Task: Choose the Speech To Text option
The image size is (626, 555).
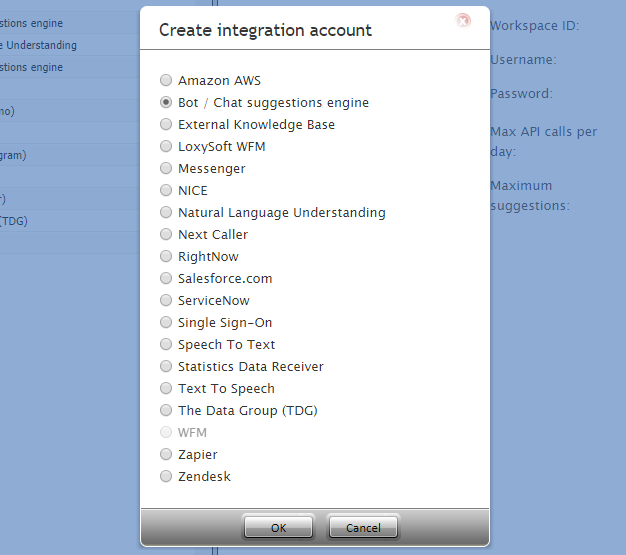Action: (x=166, y=344)
